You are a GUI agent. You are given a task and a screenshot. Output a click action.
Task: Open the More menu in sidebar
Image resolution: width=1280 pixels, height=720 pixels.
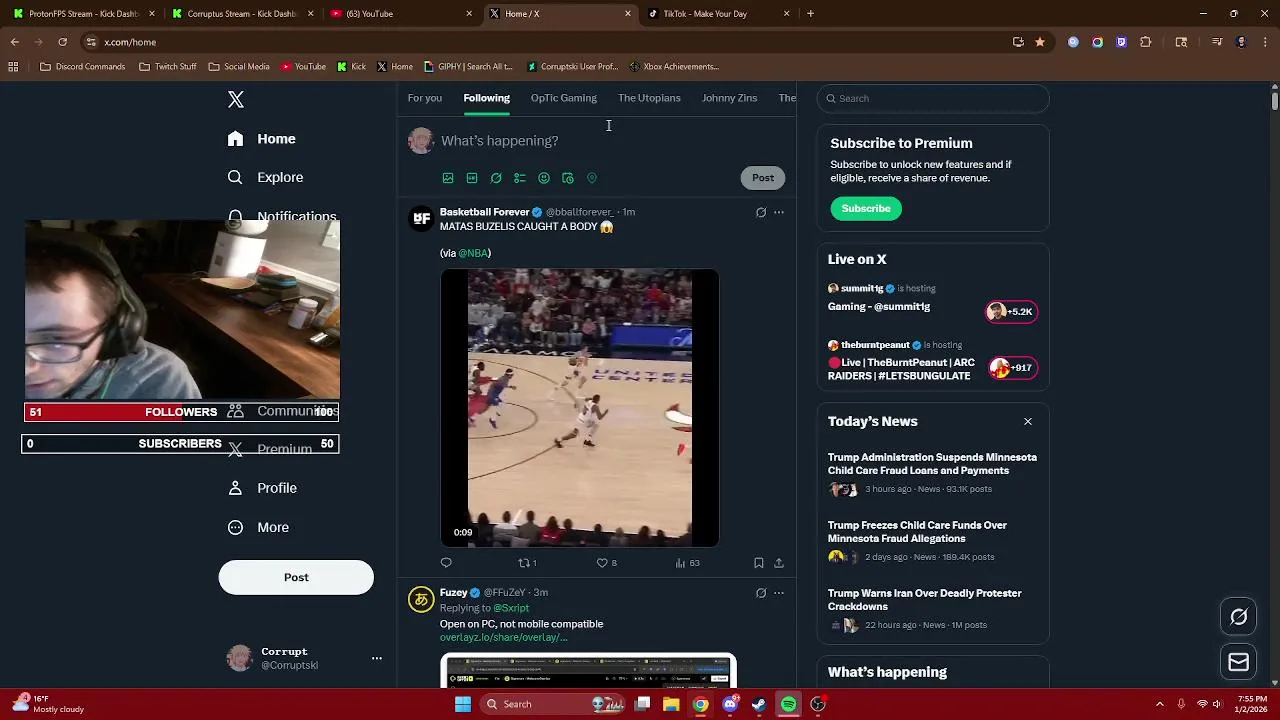point(258,527)
